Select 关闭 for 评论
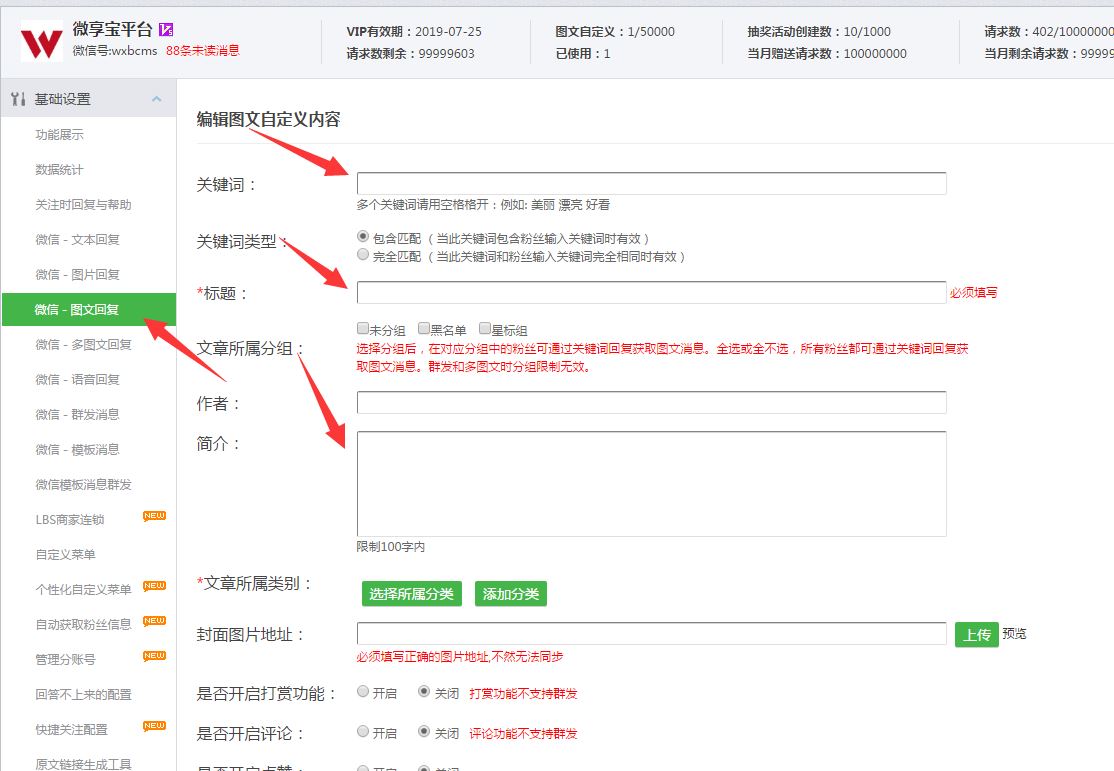1114x771 pixels. 424,730
